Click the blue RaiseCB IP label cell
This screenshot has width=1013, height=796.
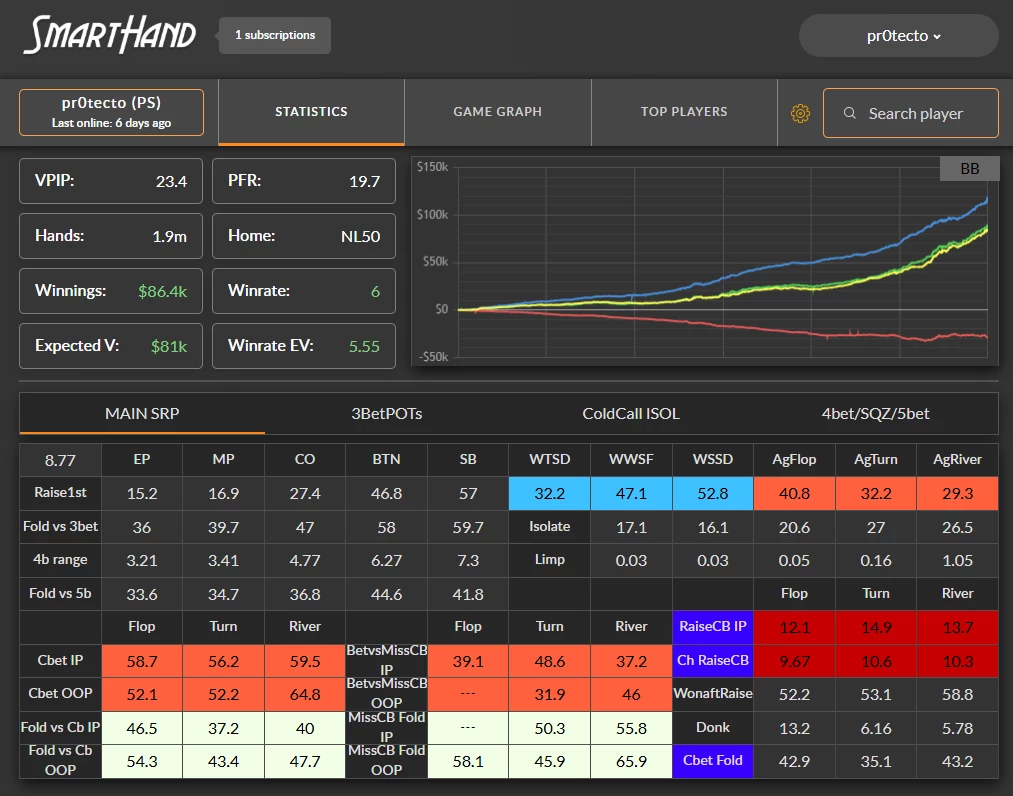pos(713,627)
